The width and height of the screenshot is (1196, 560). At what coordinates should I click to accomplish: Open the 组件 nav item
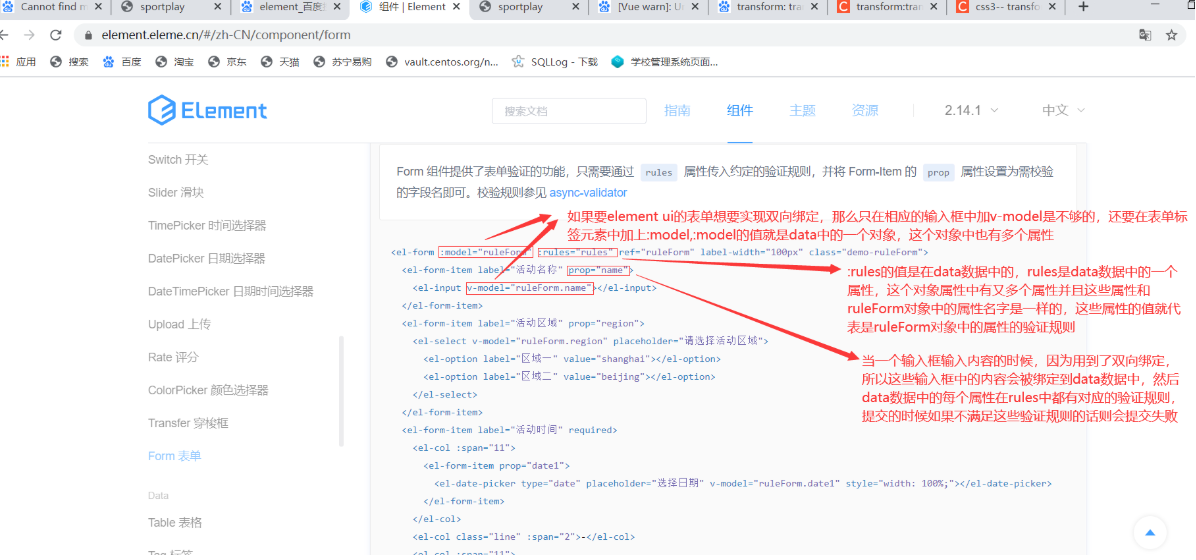click(x=740, y=111)
